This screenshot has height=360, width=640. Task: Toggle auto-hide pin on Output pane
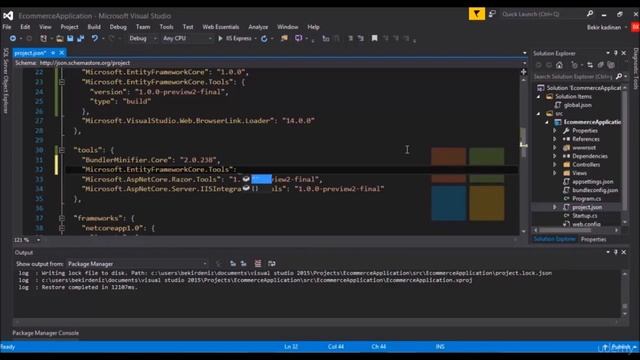pyautogui.click(x=616, y=252)
